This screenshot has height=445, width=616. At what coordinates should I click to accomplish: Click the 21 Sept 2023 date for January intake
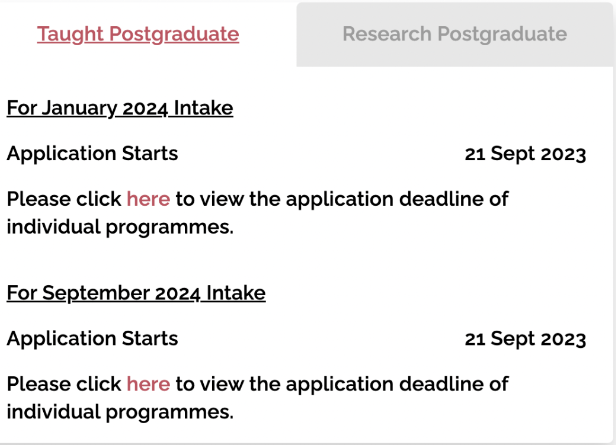(525, 154)
